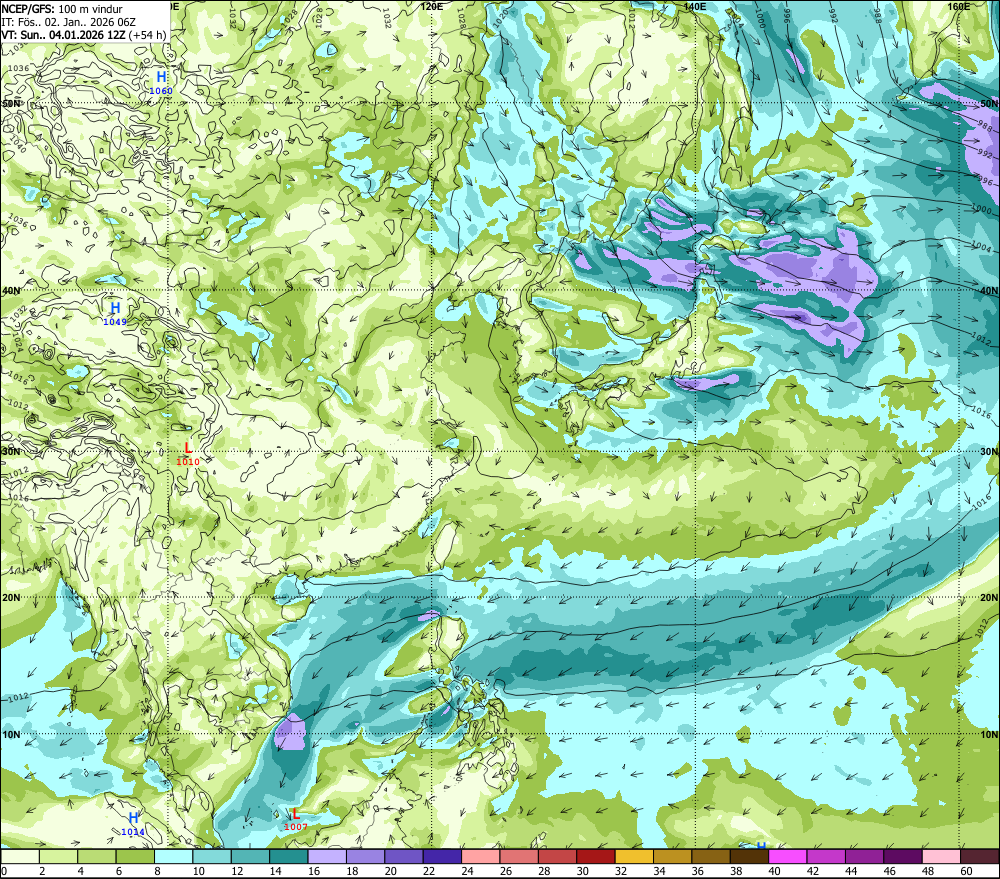Pick the light green 2–4 legend swatch
This screenshot has width=1000, height=879.
59,856
